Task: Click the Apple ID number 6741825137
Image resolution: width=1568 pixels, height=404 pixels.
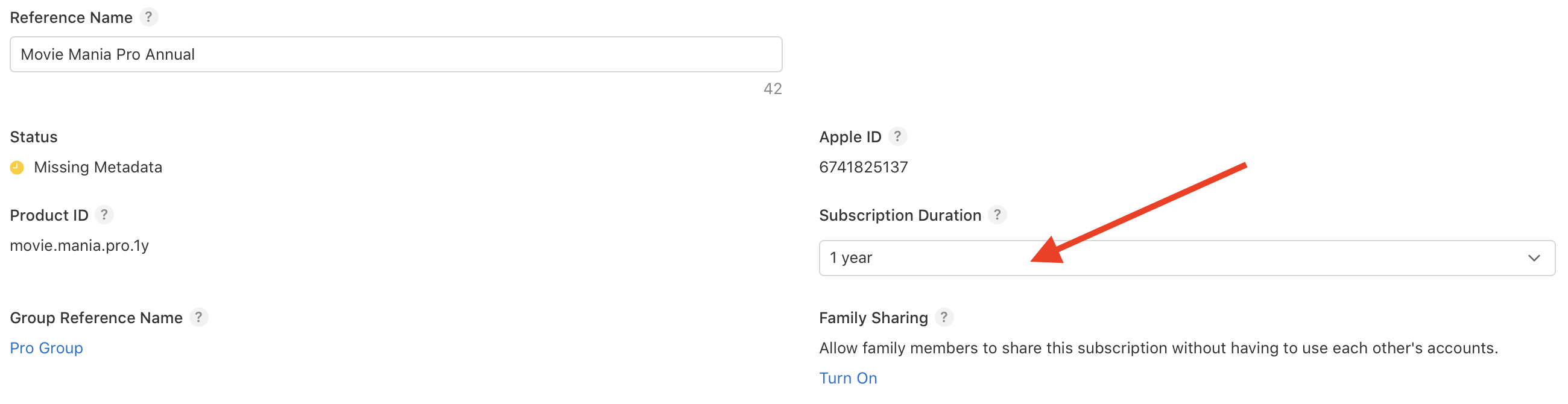Action: pyautogui.click(x=863, y=167)
